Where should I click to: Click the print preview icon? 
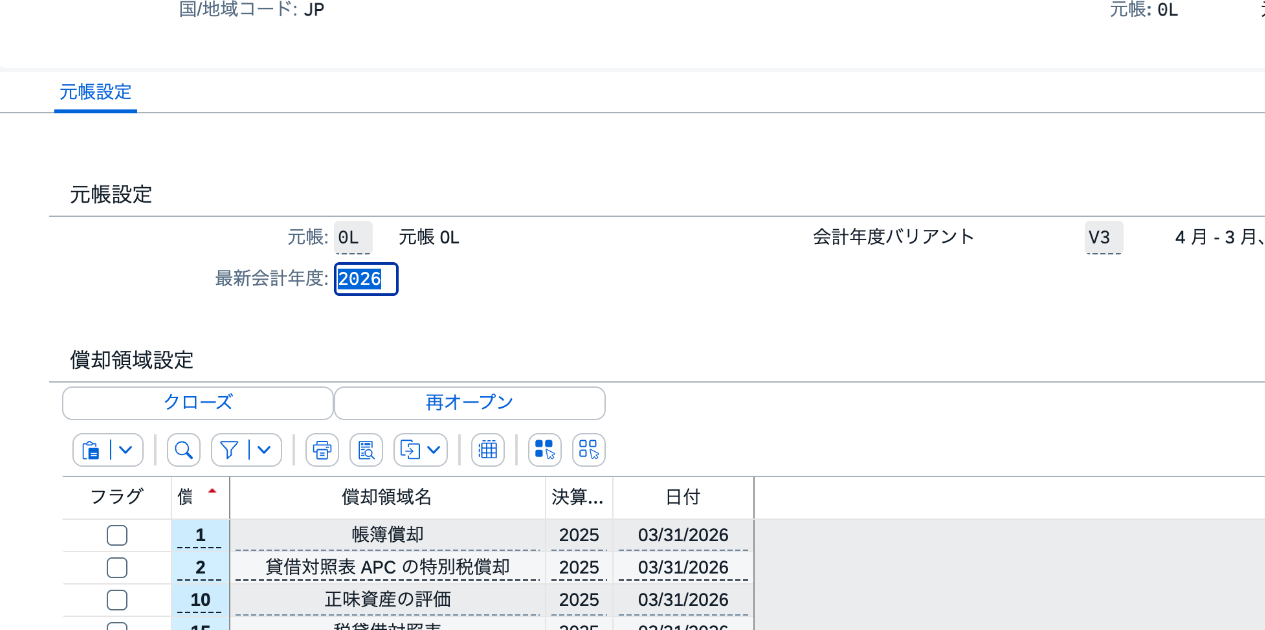tap(366, 450)
